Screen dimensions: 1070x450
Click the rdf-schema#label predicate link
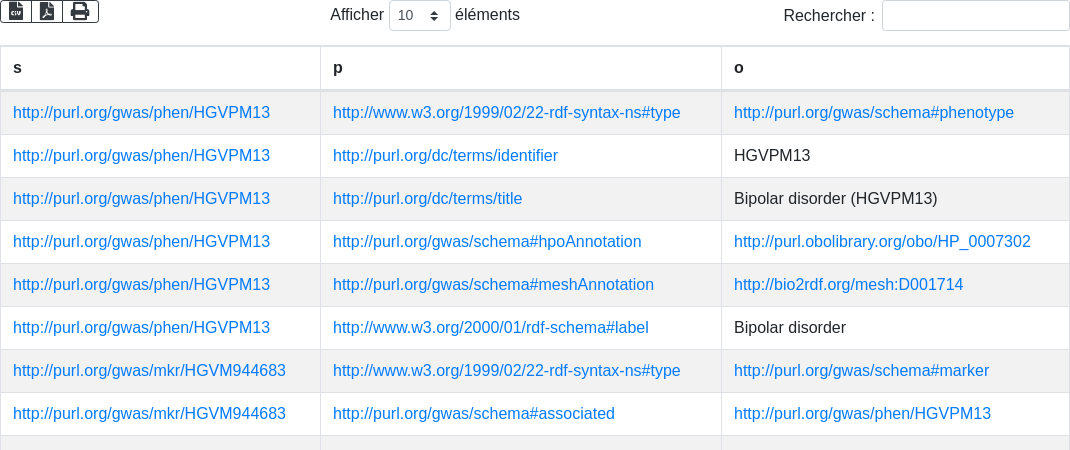point(491,328)
